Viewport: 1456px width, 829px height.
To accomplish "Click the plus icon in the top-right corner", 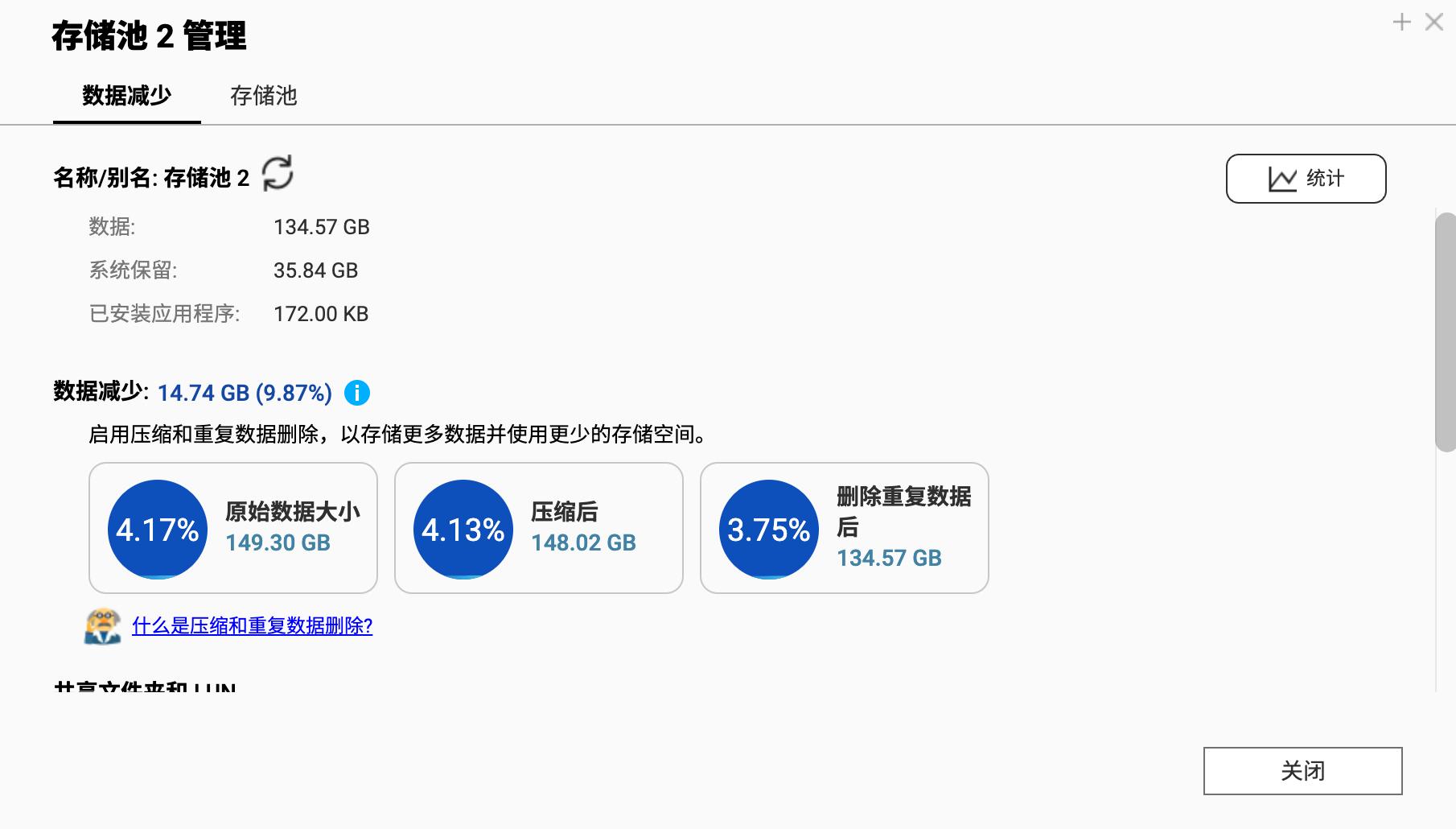I will (1402, 22).
